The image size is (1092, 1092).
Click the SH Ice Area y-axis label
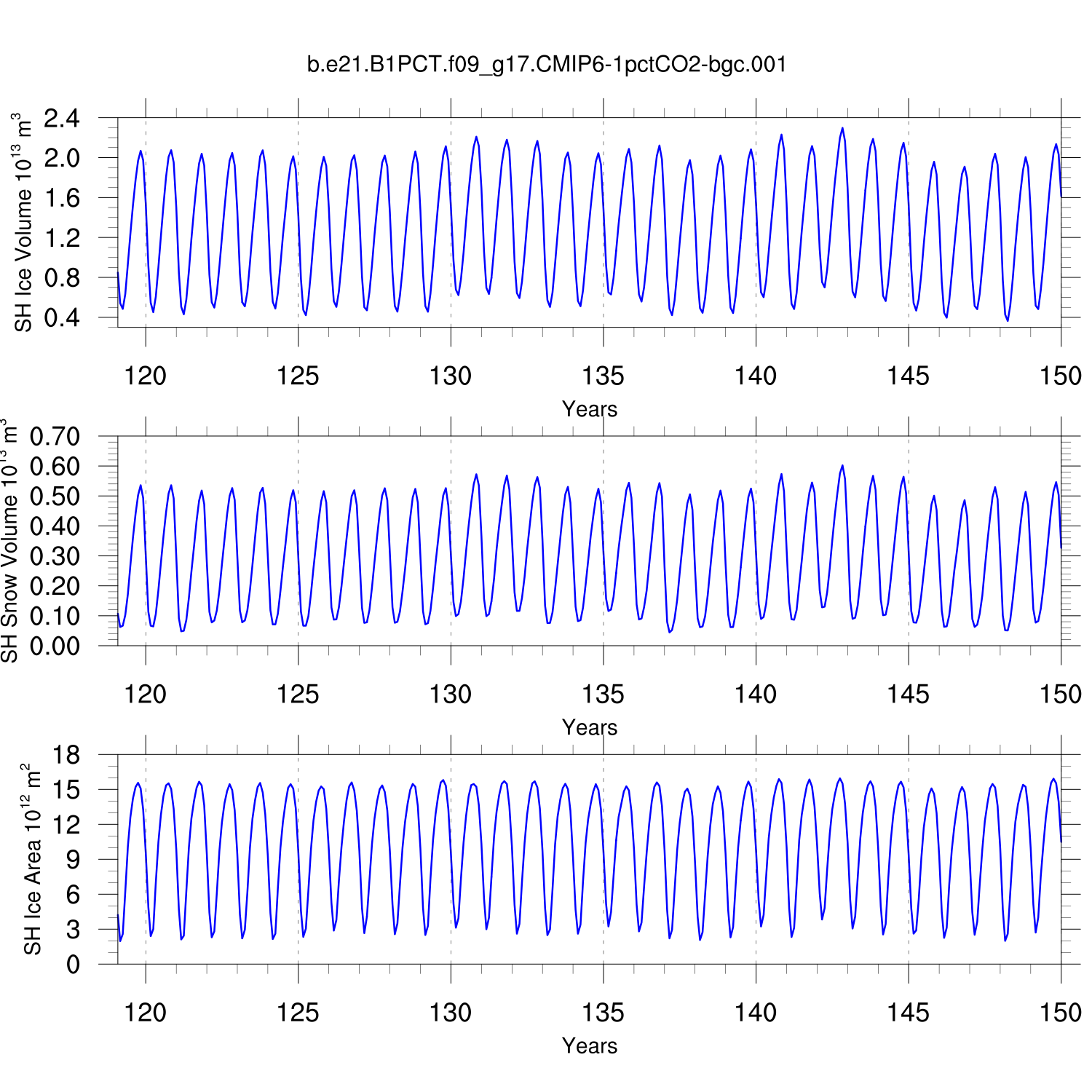pyautogui.click(x=32, y=859)
